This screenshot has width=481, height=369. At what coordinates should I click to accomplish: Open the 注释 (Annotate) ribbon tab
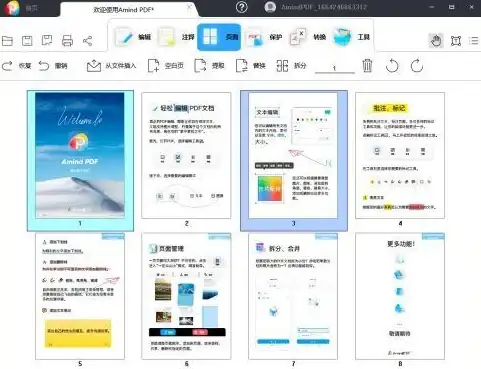click(176, 37)
